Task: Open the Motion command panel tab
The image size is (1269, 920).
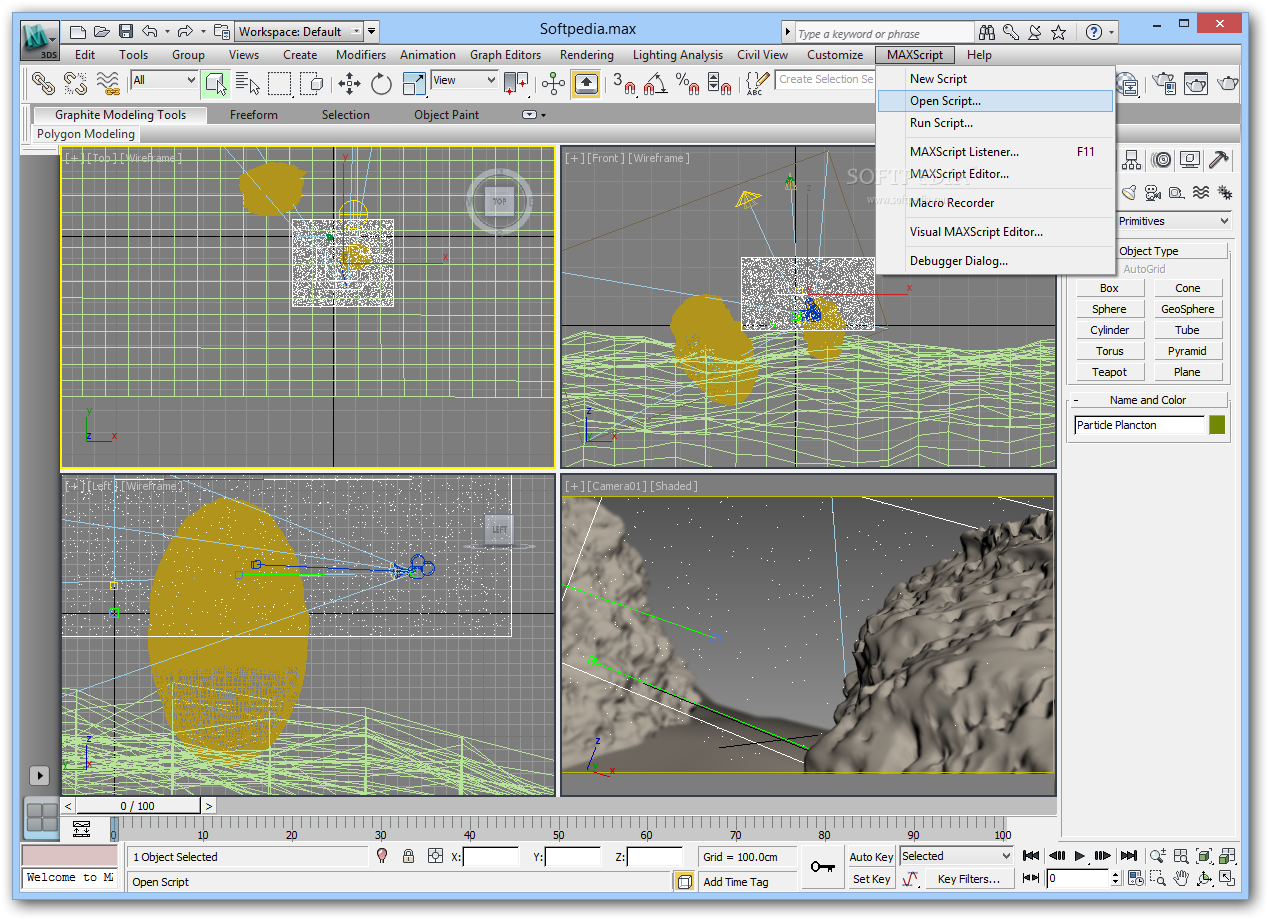Action: pos(1160,160)
